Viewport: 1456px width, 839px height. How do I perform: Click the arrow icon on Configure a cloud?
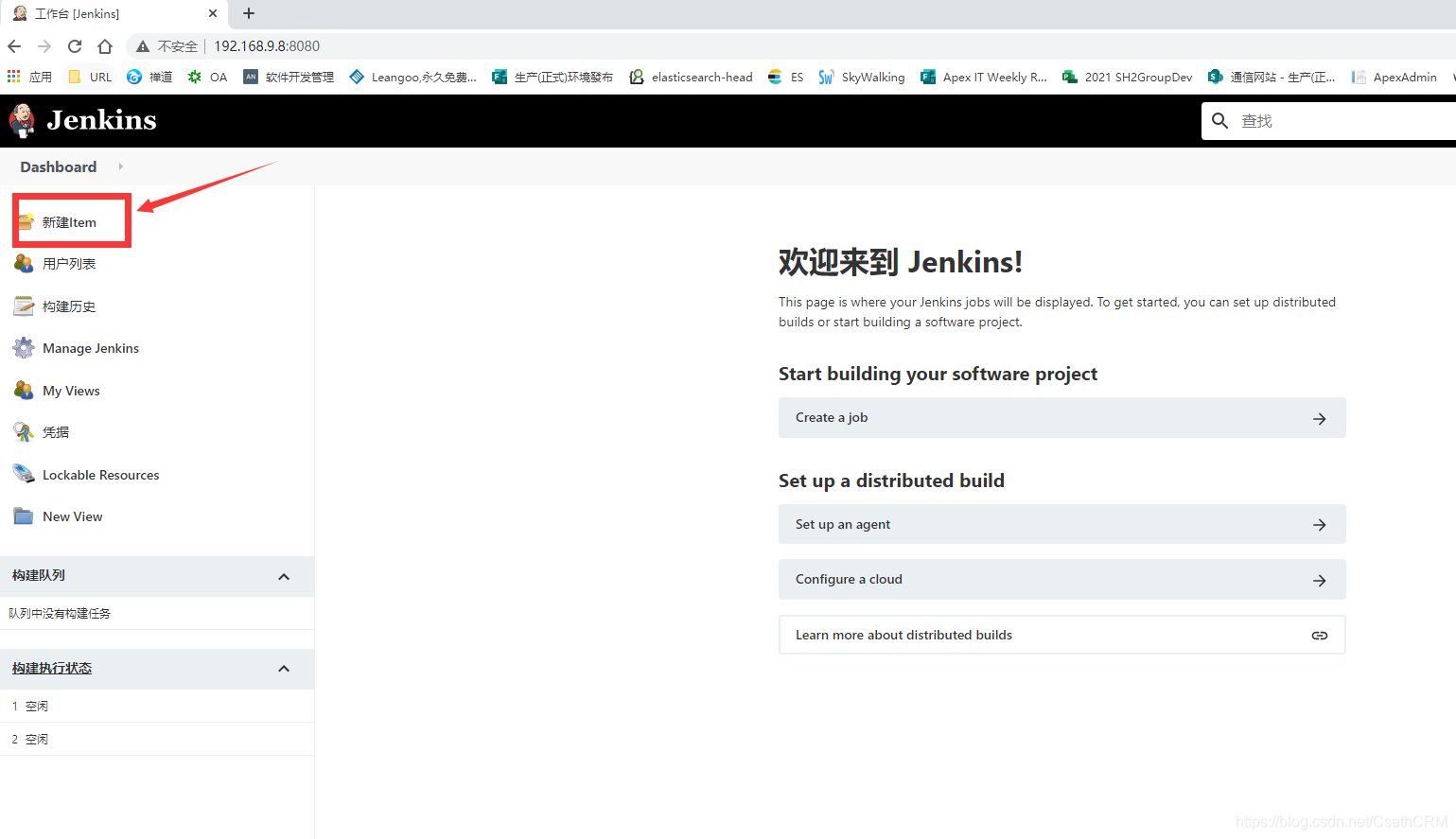[x=1320, y=581]
